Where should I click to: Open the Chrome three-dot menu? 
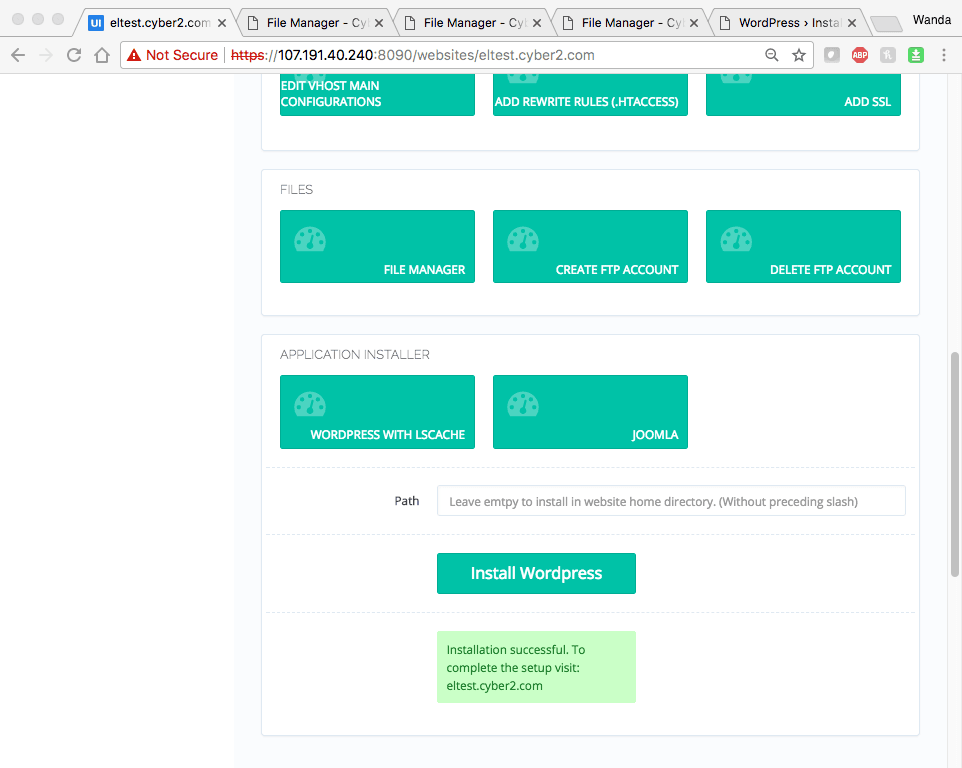944,55
